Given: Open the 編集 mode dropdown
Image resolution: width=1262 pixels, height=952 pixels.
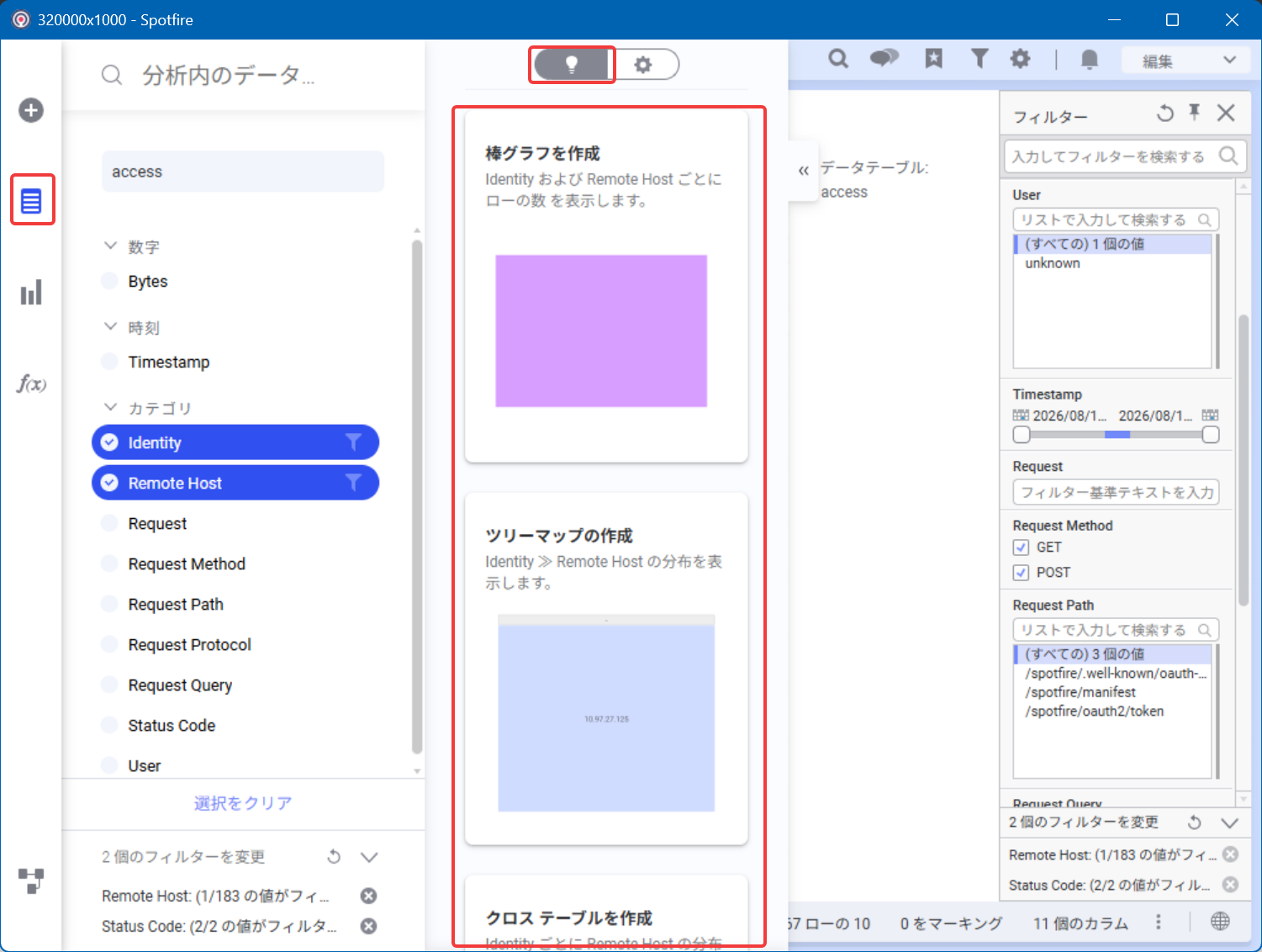Looking at the screenshot, I should [1187, 61].
